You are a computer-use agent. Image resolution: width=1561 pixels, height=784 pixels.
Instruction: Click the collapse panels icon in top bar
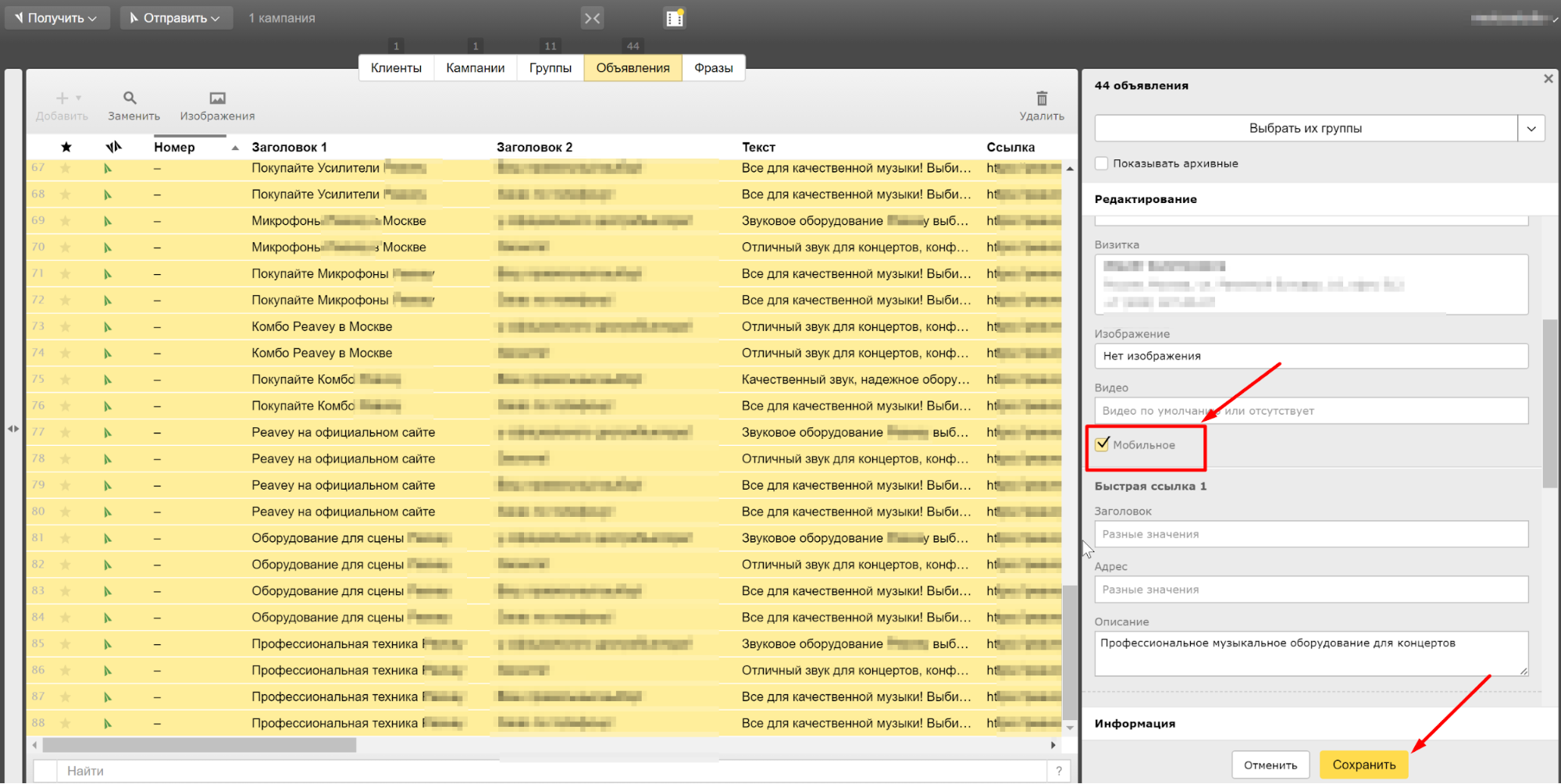[x=592, y=18]
